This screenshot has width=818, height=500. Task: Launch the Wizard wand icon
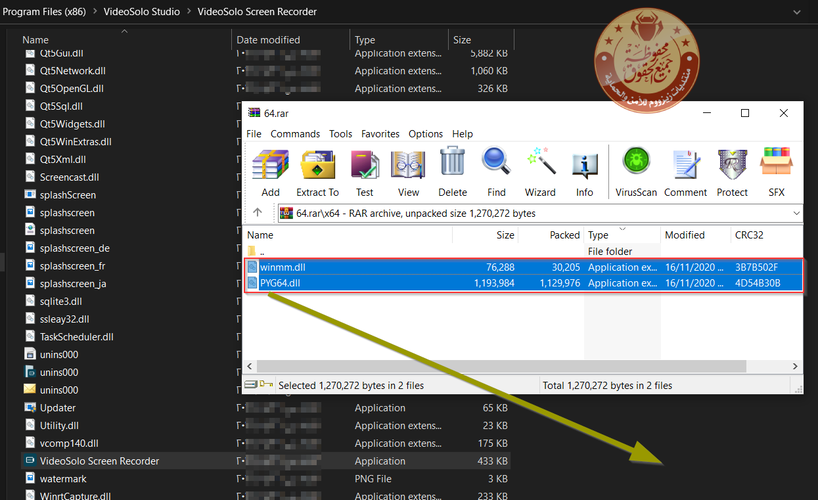pyautogui.click(x=541, y=161)
